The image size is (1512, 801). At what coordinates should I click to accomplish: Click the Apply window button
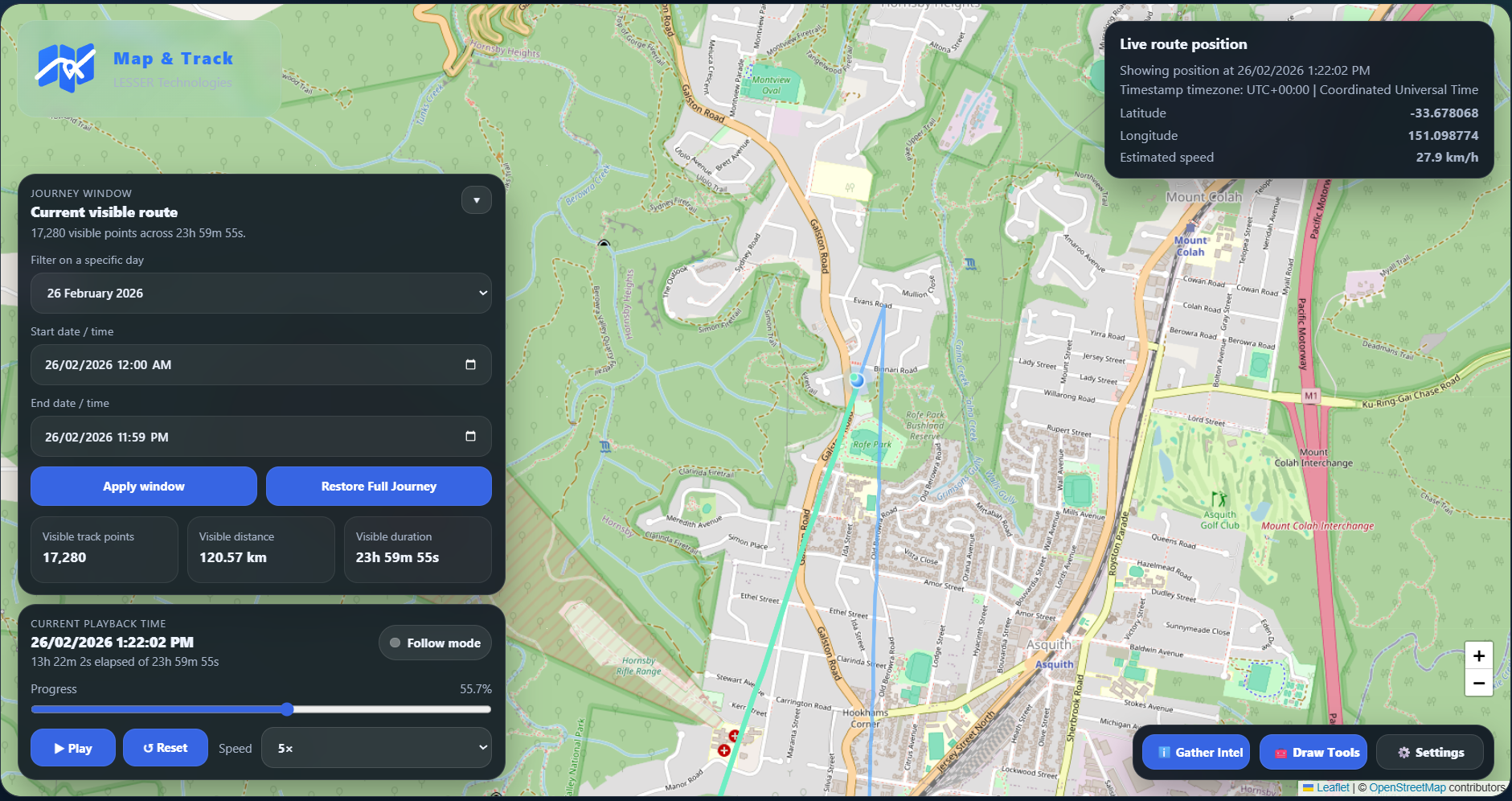[x=143, y=486]
